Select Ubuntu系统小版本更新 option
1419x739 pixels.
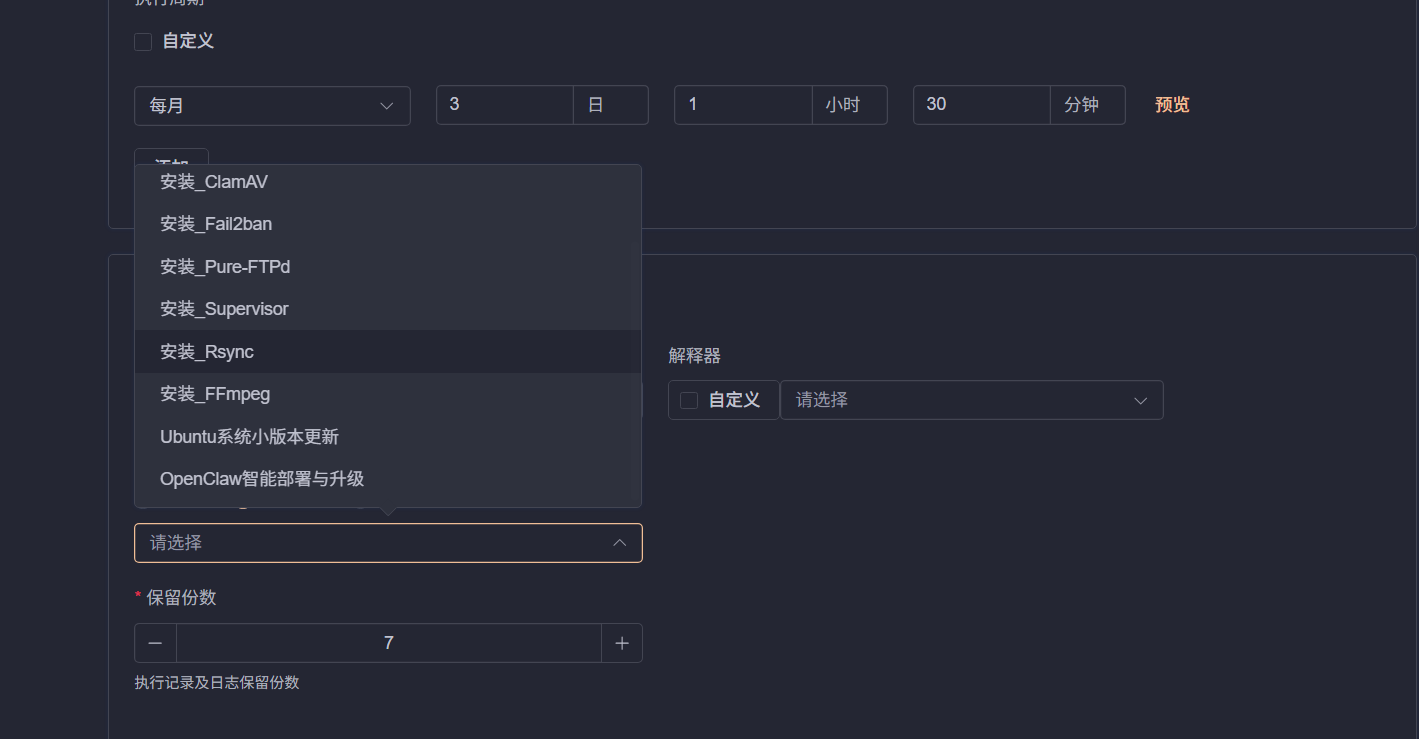click(249, 437)
